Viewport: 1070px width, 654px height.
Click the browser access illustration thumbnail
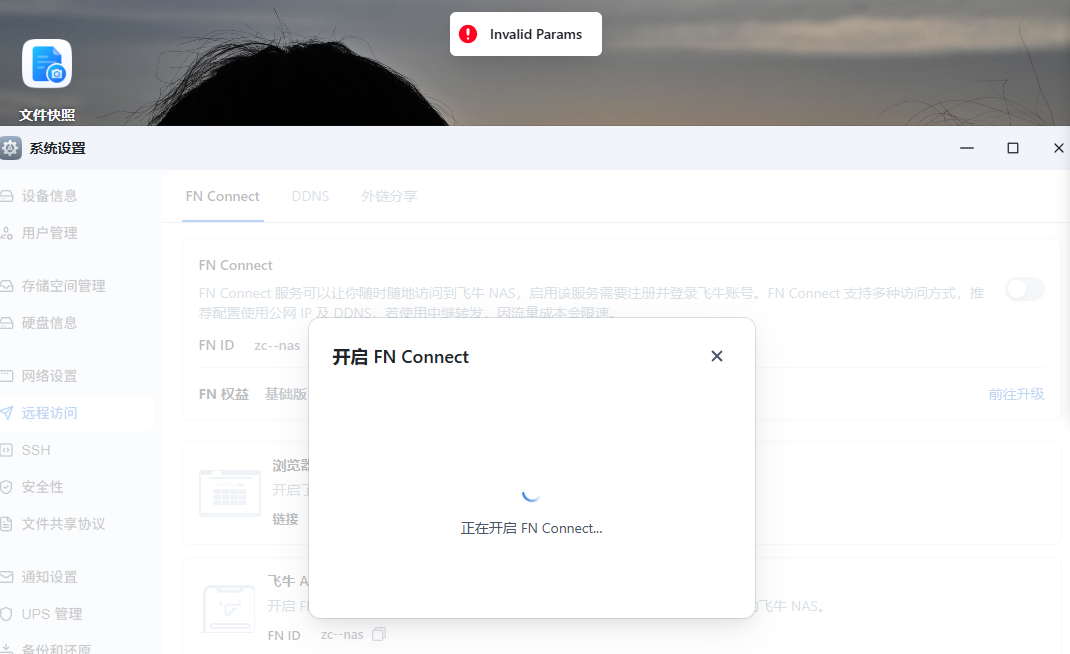[230, 493]
